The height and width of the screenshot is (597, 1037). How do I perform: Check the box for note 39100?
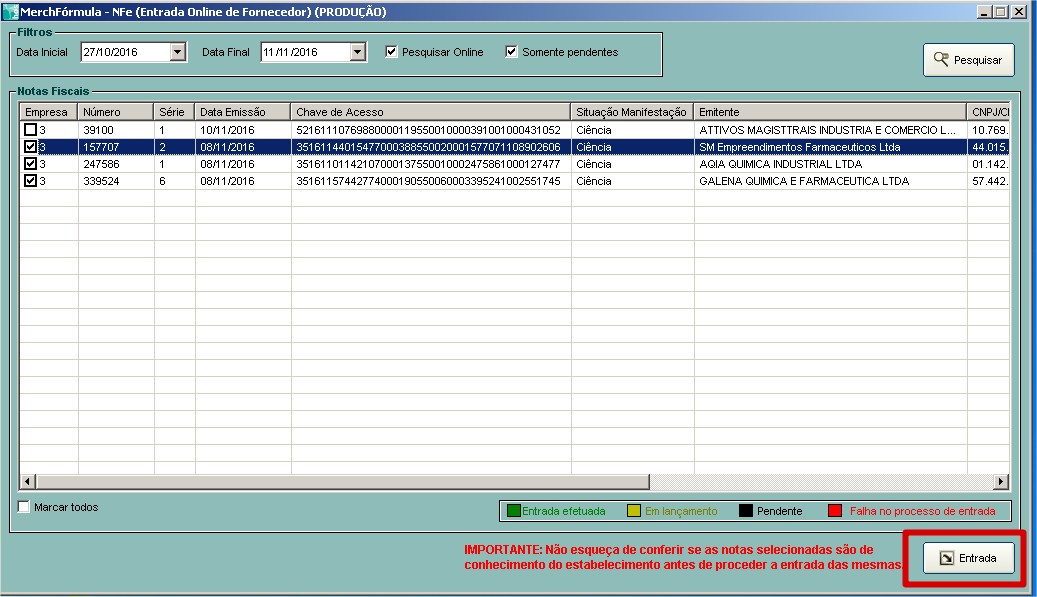[31, 130]
